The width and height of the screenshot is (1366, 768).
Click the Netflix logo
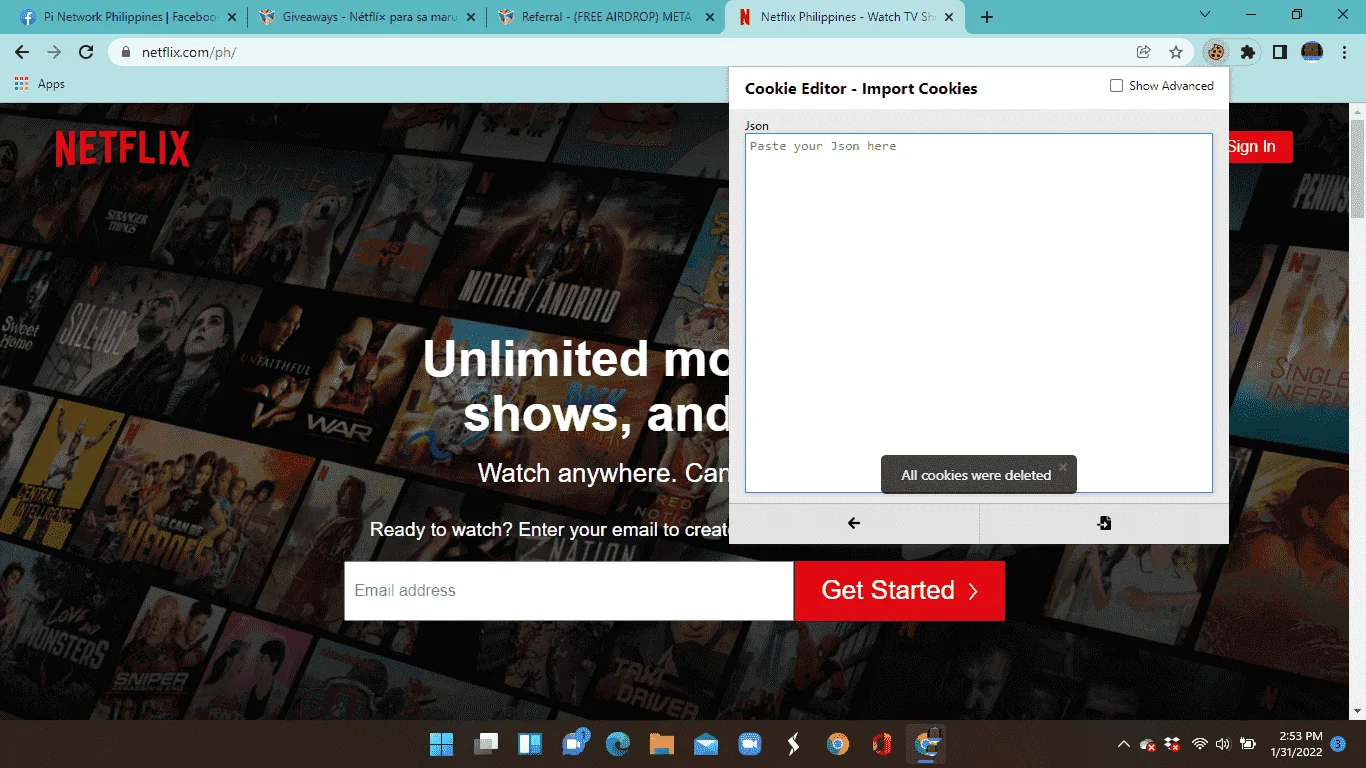[x=122, y=149]
